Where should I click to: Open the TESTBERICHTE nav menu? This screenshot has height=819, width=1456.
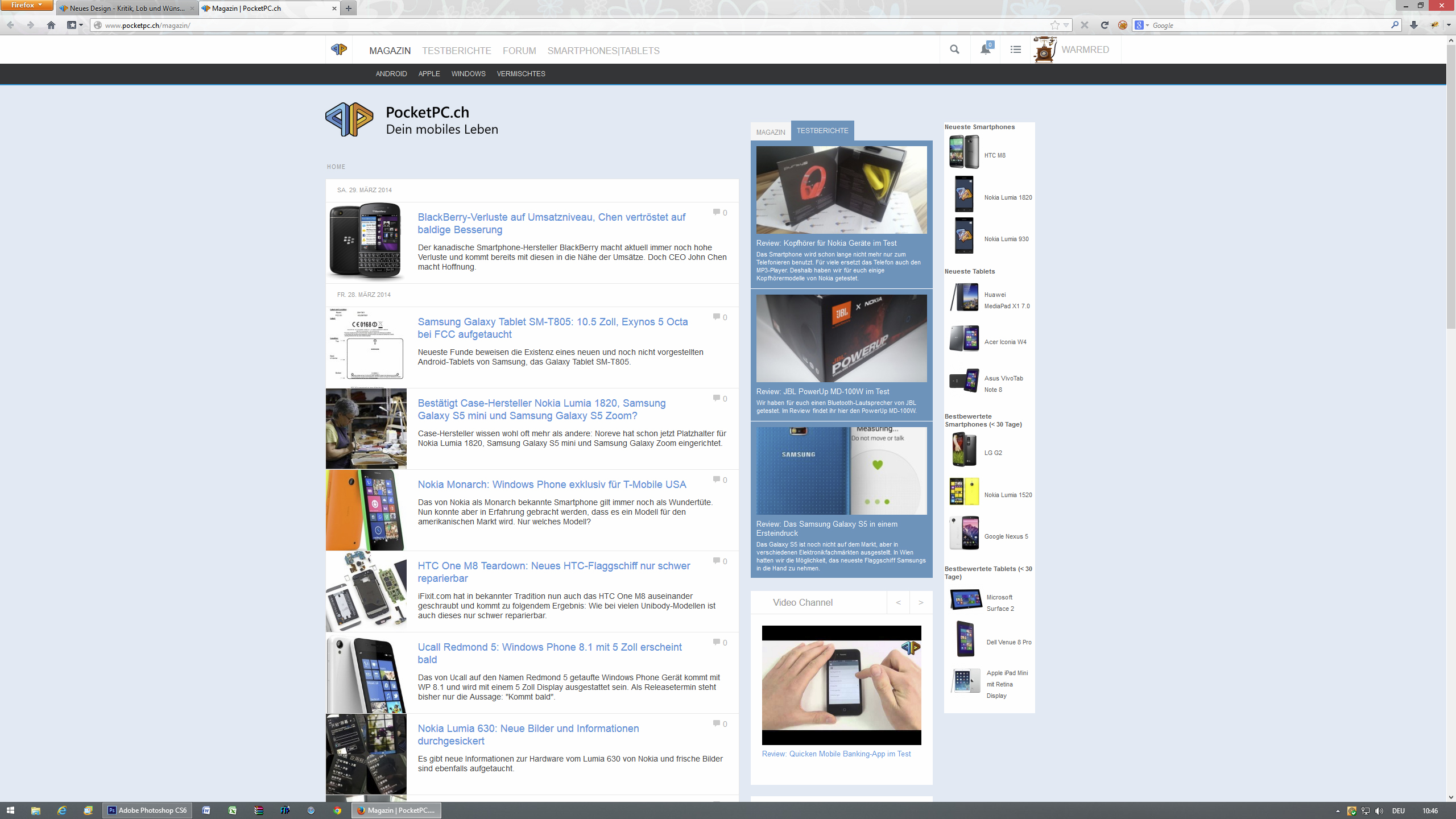tap(456, 51)
